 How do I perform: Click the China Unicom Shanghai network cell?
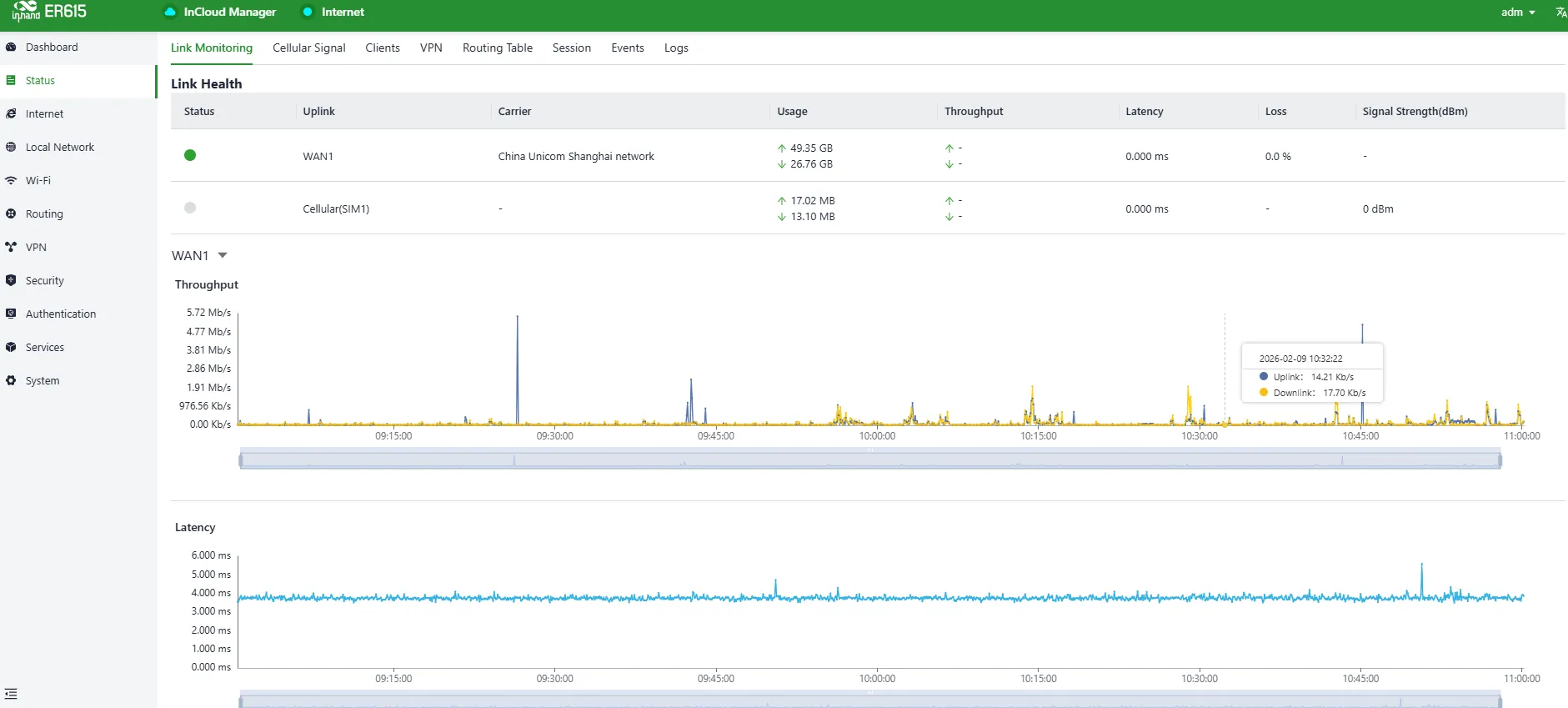[x=576, y=157]
